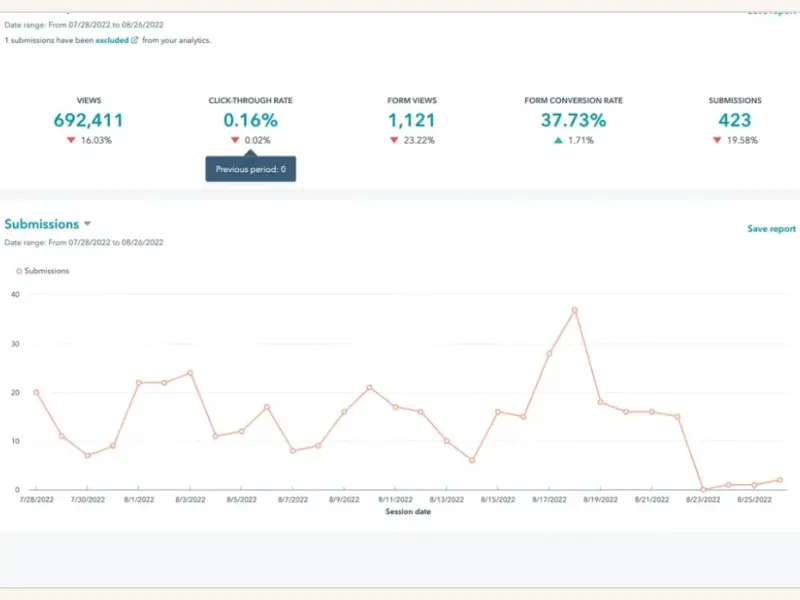Screen dimensions: 800x600
Task: Select the 423 Submissions metric value
Action: click(734, 120)
